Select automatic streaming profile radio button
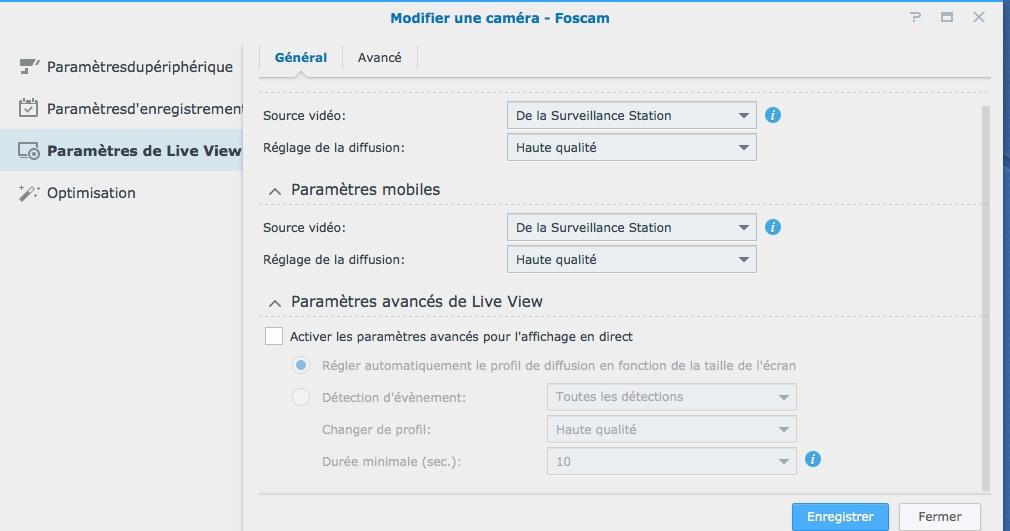This screenshot has width=1010, height=531. (301, 365)
